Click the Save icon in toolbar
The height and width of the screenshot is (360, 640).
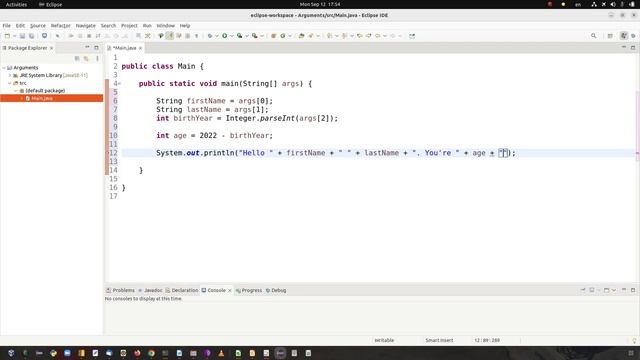(22, 36)
